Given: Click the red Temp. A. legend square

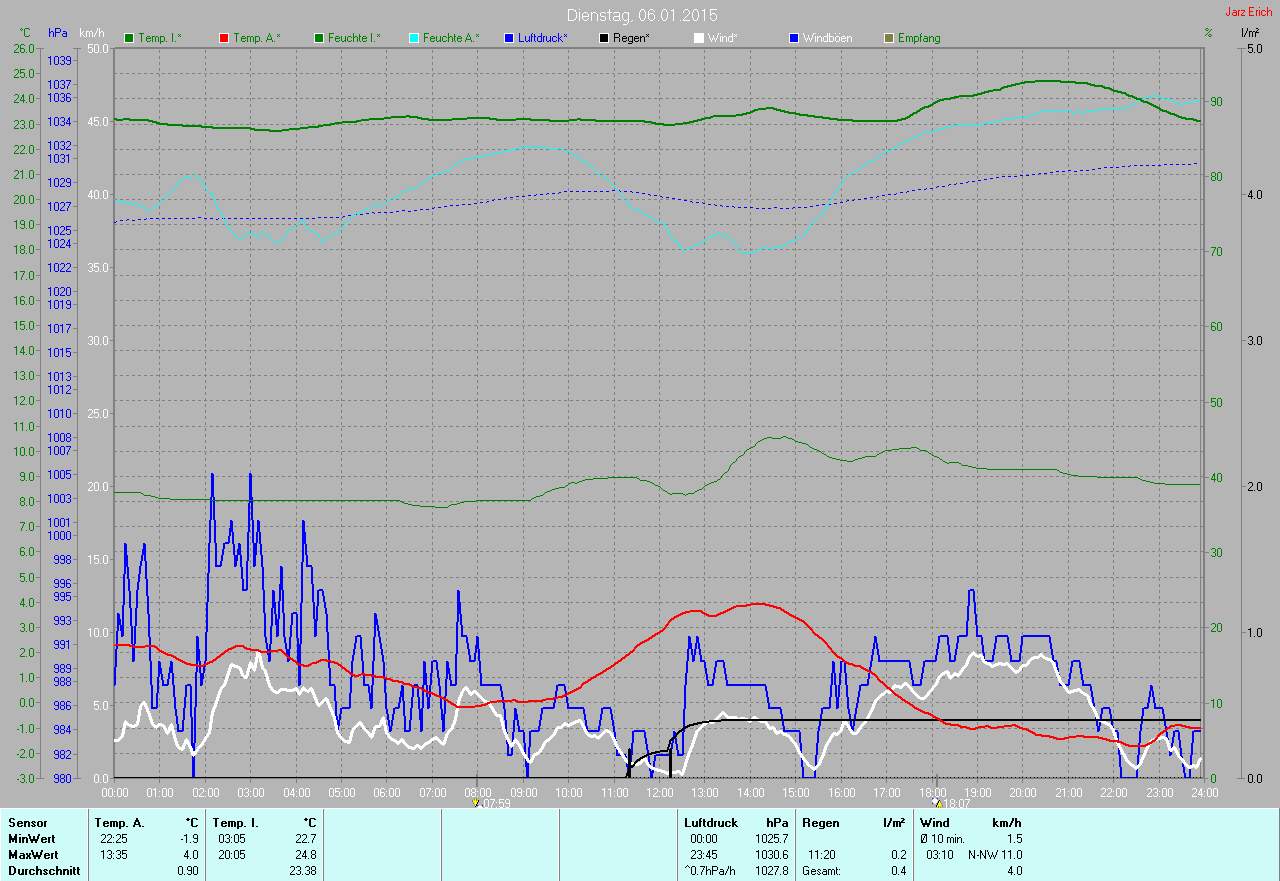Looking at the screenshot, I should (224, 38).
